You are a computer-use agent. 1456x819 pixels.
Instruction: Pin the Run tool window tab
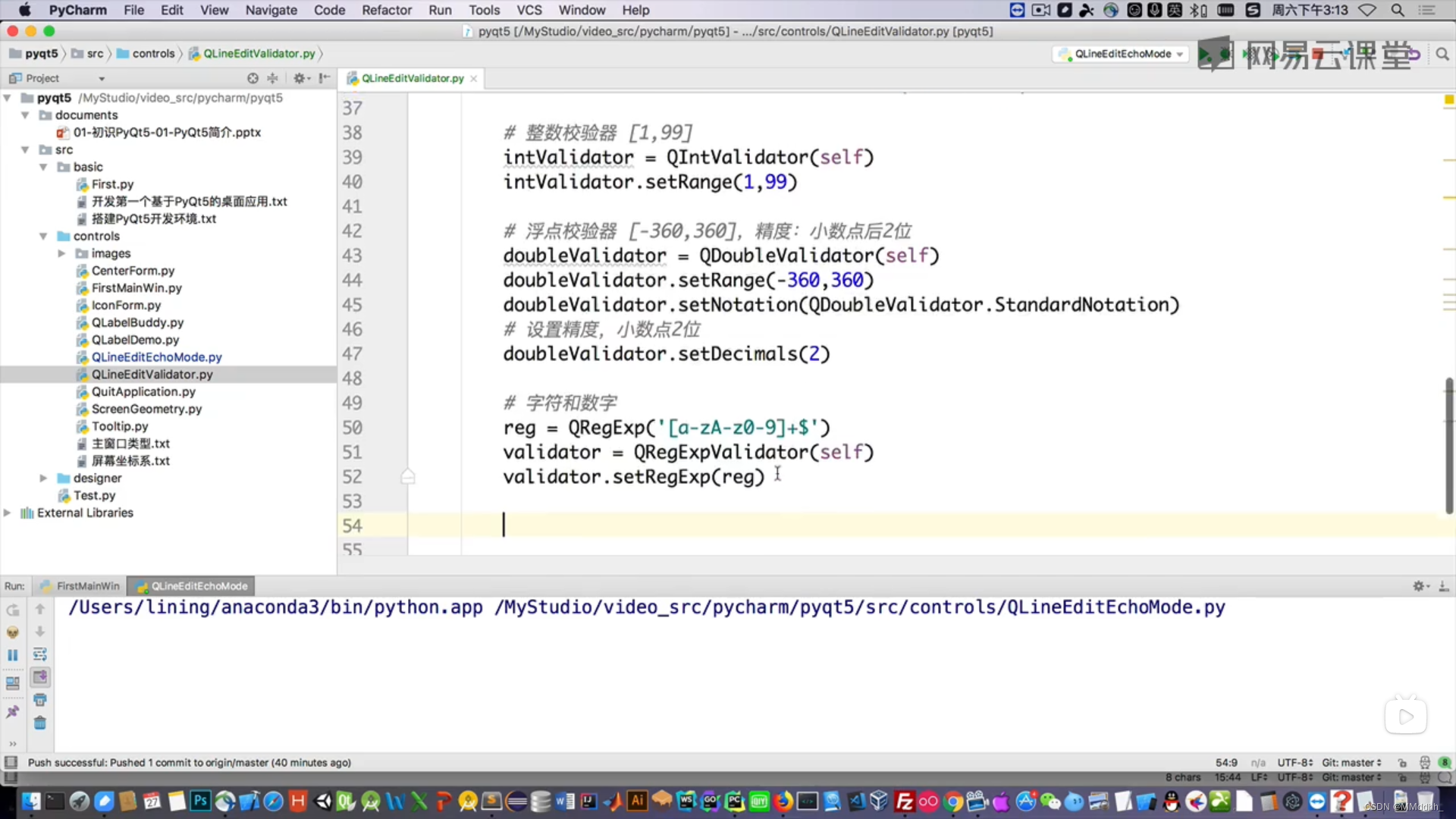pos(12,711)
